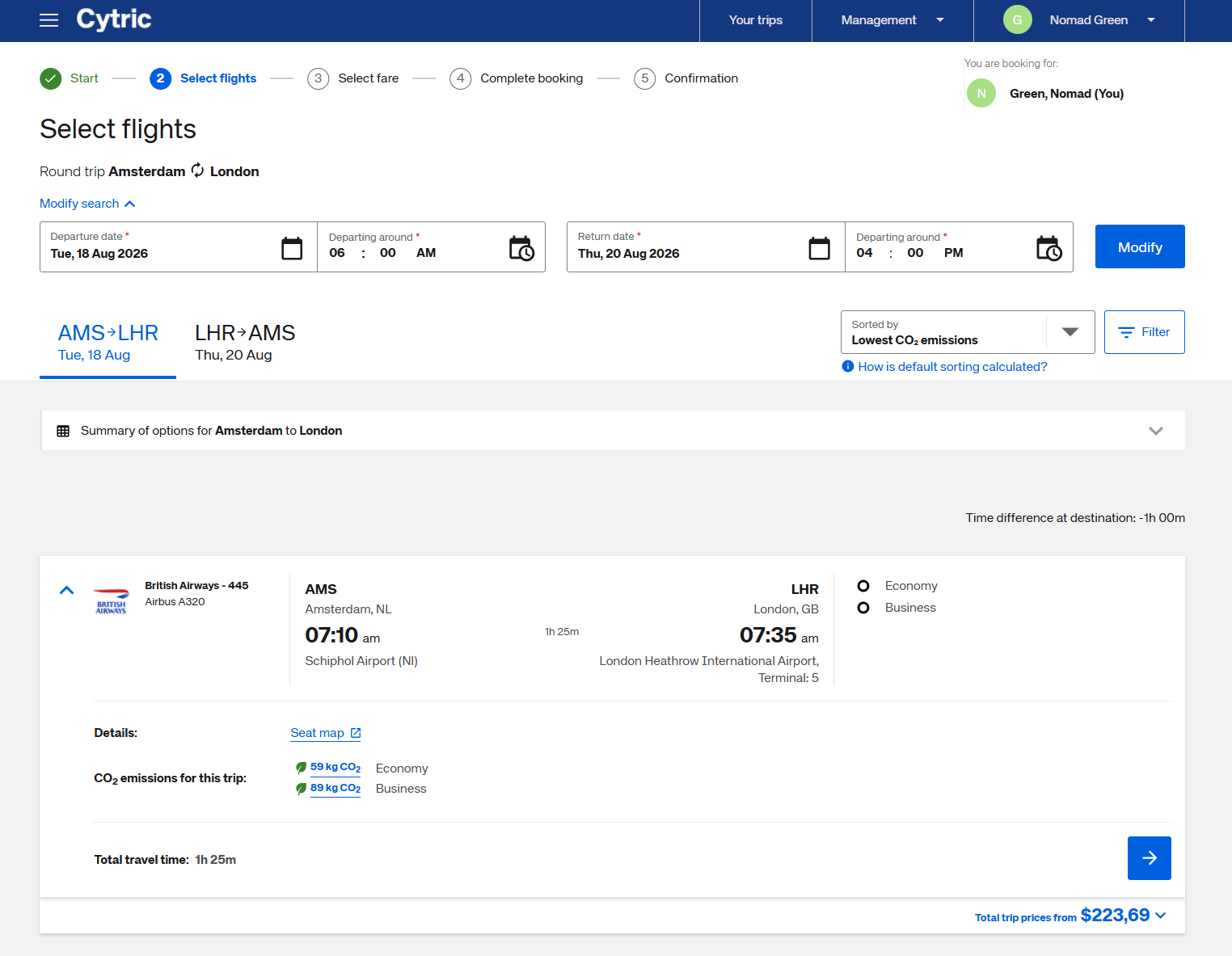Viewport: 1232px width, 956px height.
Task: Click the Business CO2 leaf icon
Action: (x=301, y=789)
